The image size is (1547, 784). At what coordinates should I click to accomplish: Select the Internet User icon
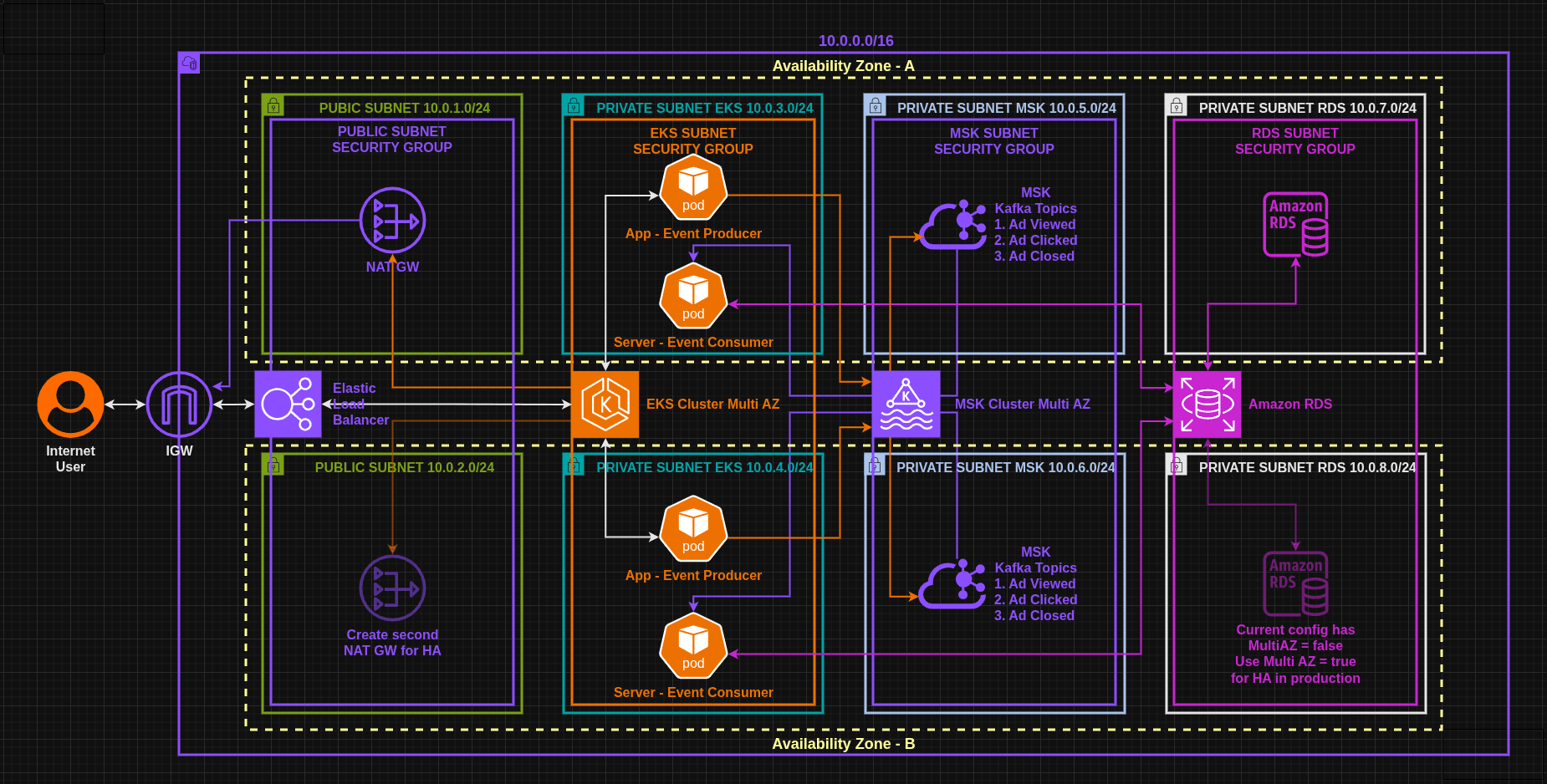coord(70,403)
